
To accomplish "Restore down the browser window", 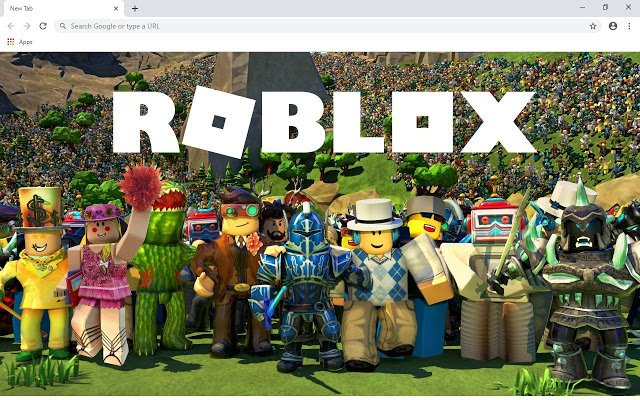I will point(605,7).
